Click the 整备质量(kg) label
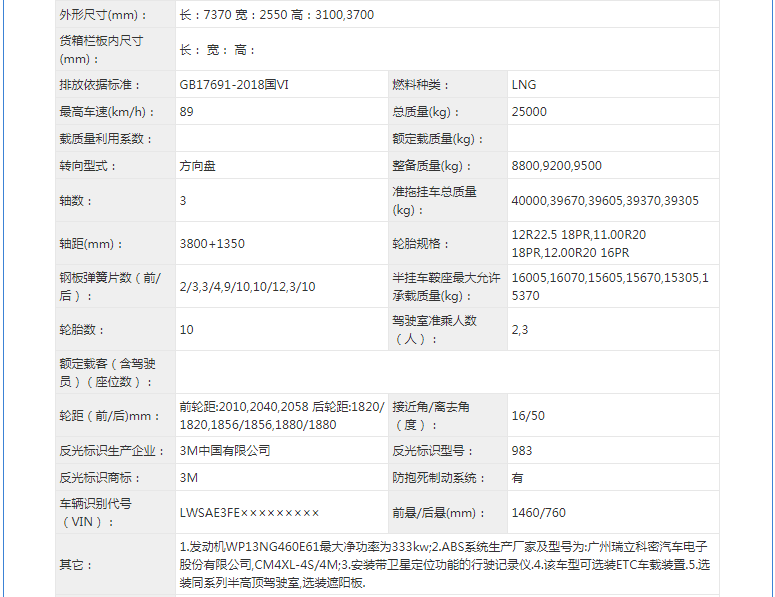775x597 pixels. tap(432, 166)
